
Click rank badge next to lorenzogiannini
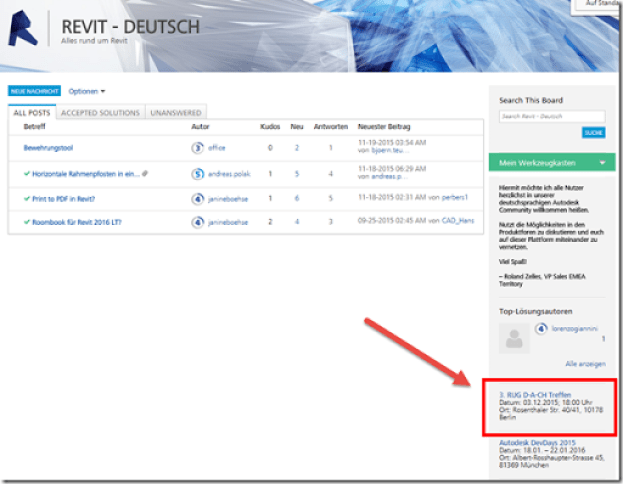(541, 329)
